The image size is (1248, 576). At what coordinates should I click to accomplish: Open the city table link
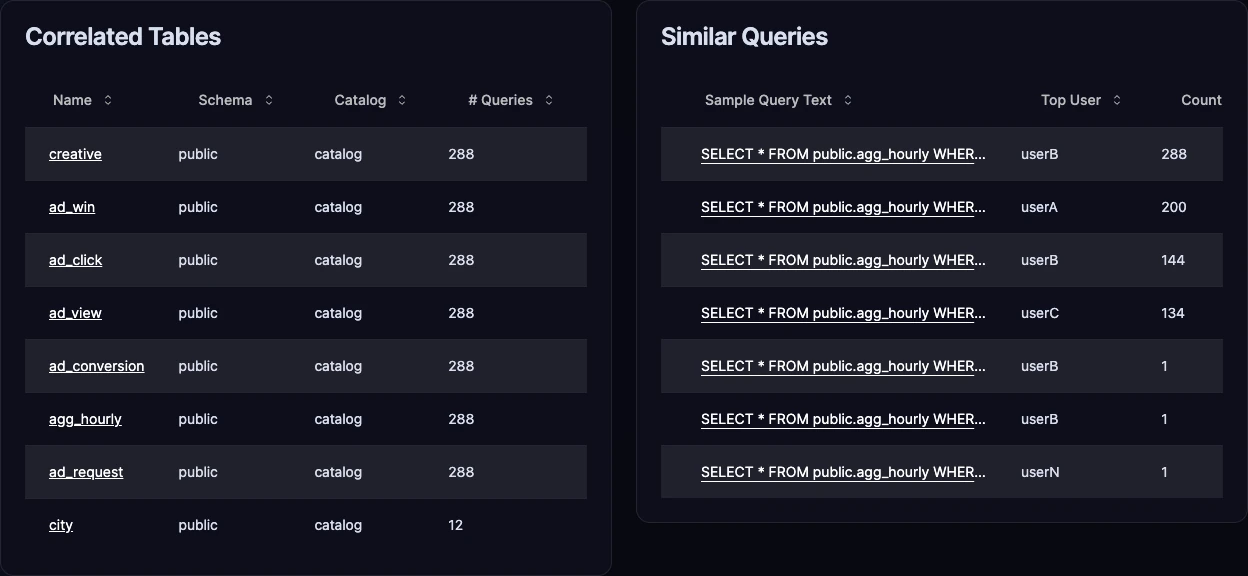[61, 525]
